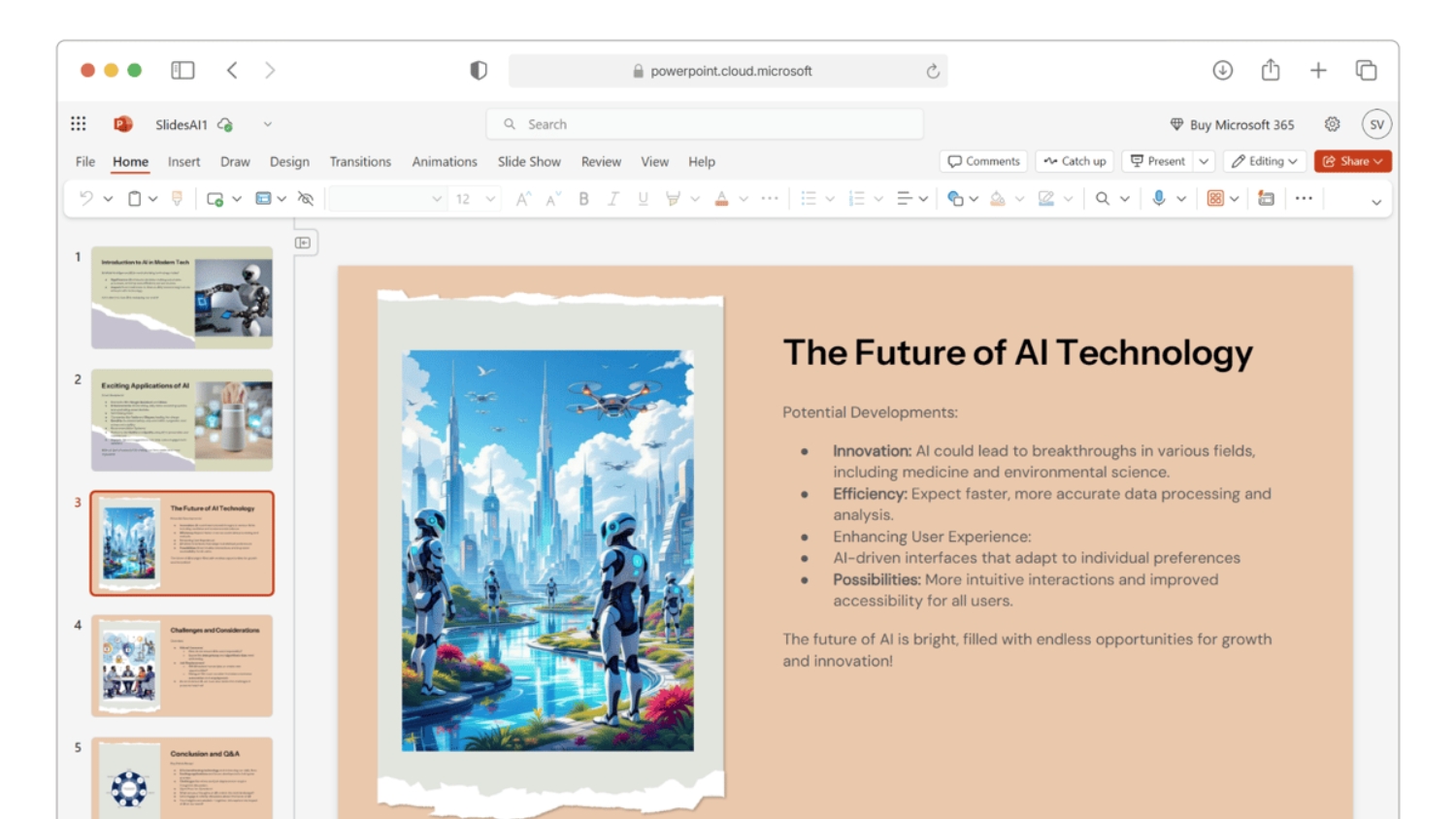1456x819 pixels.
Task: Expand the Editing mode dropdown
Action: pyautogui.click(x=1264, y=161)
